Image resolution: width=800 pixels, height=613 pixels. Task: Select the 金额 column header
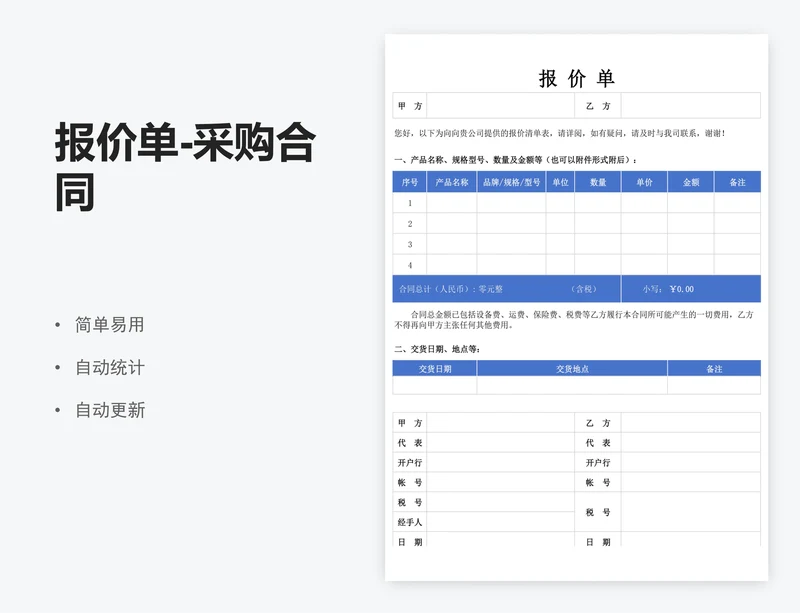tap(691, 182)
